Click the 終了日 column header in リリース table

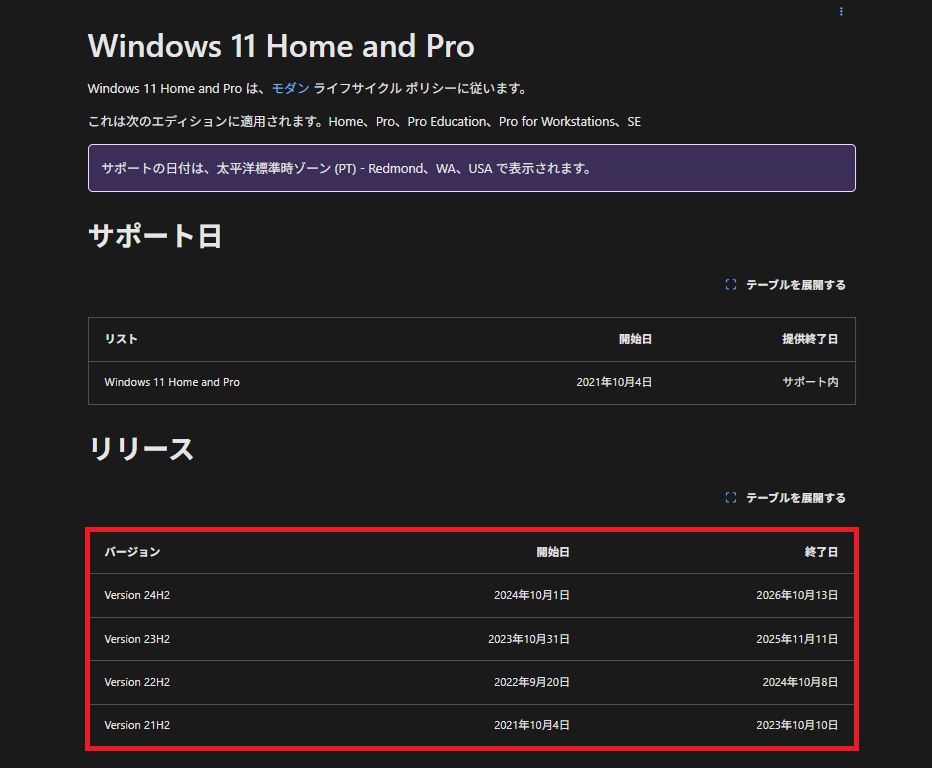pos(821,552)
